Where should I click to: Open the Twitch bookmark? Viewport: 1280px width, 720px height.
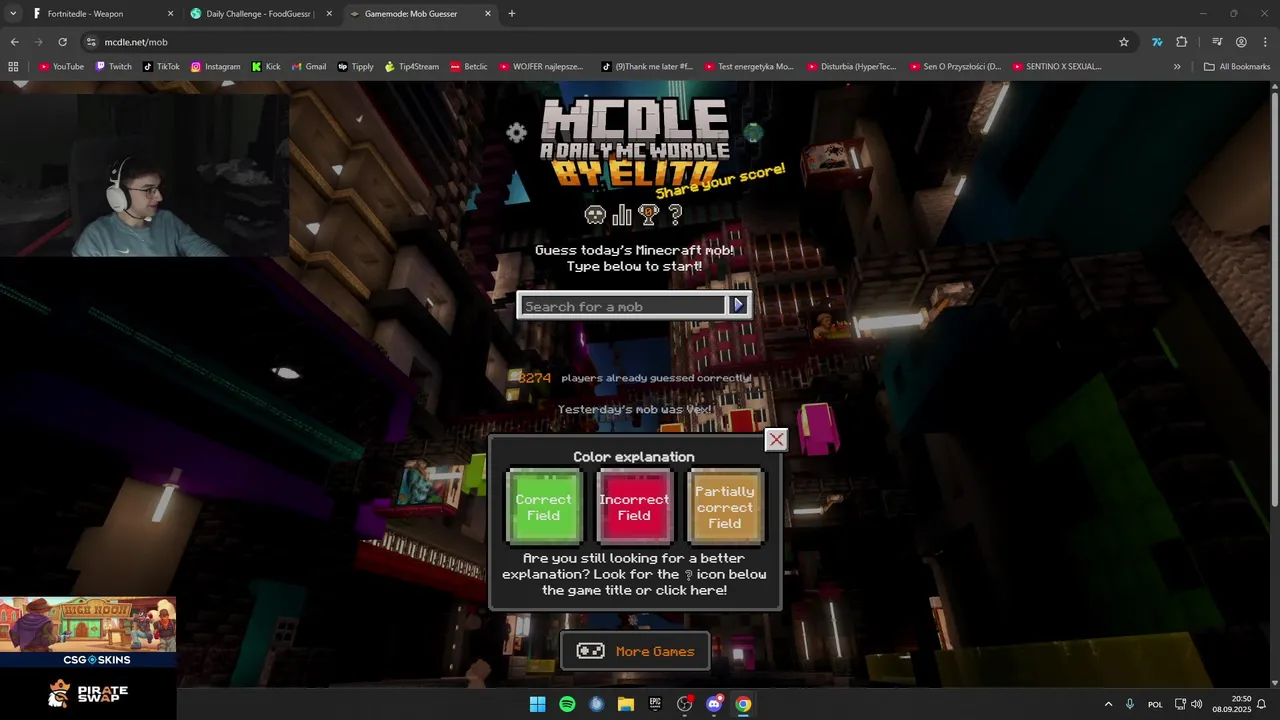click(x=113, y=67)
